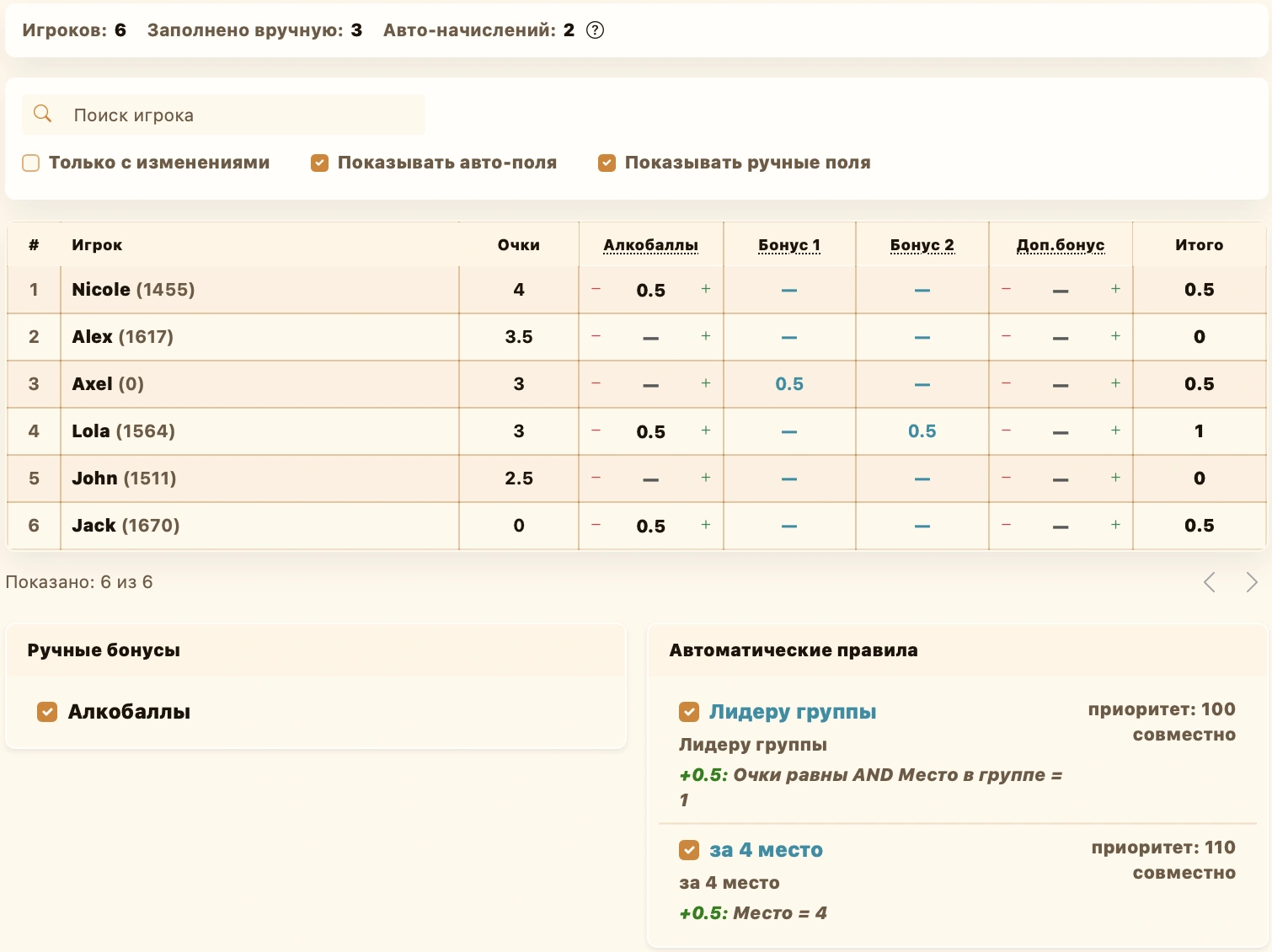Image resolution: width=1272 pixels, height=952 pixels.
Task: Focus the 'Поиск игрока' search field
Action: pos(223,115)
